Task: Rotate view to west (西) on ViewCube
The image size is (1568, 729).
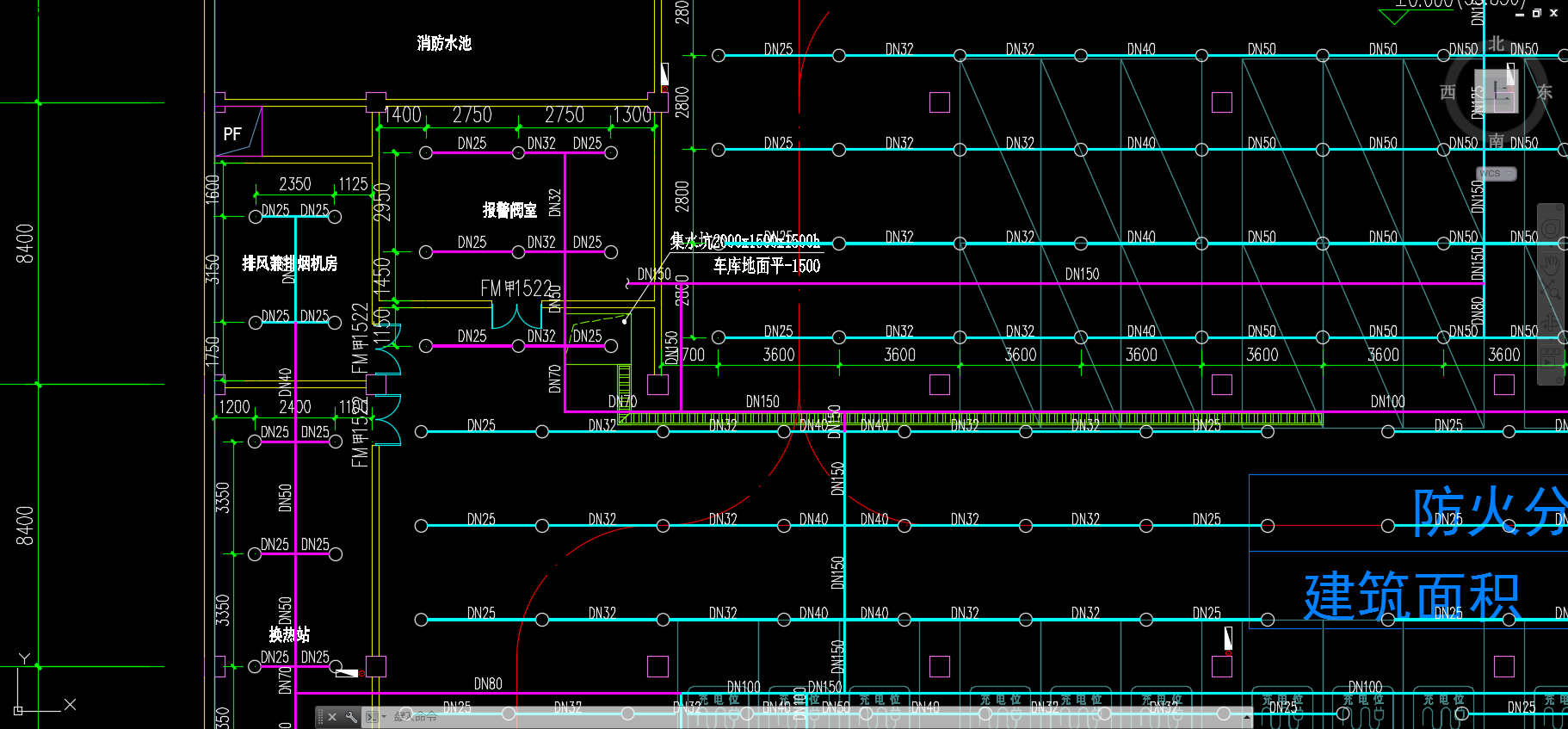Action: (x=1448, y=92)
